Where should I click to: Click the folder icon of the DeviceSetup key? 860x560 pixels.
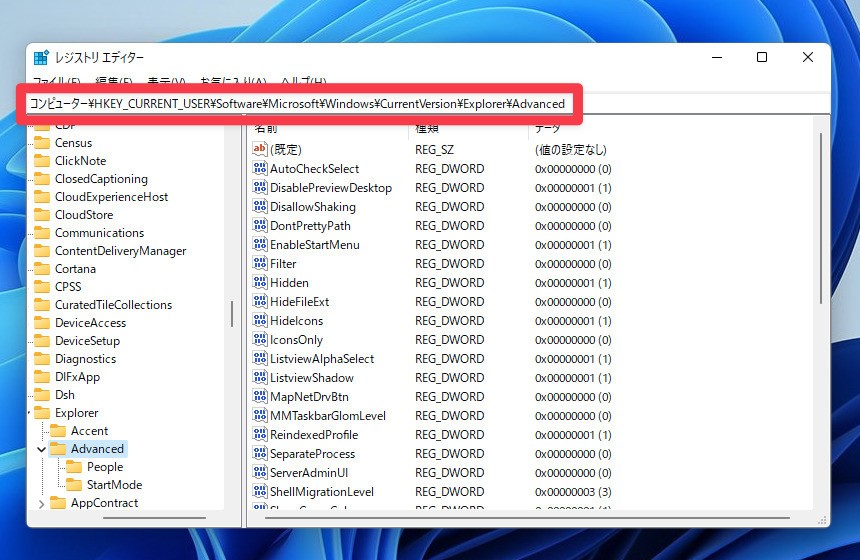(x=42, y=341)
